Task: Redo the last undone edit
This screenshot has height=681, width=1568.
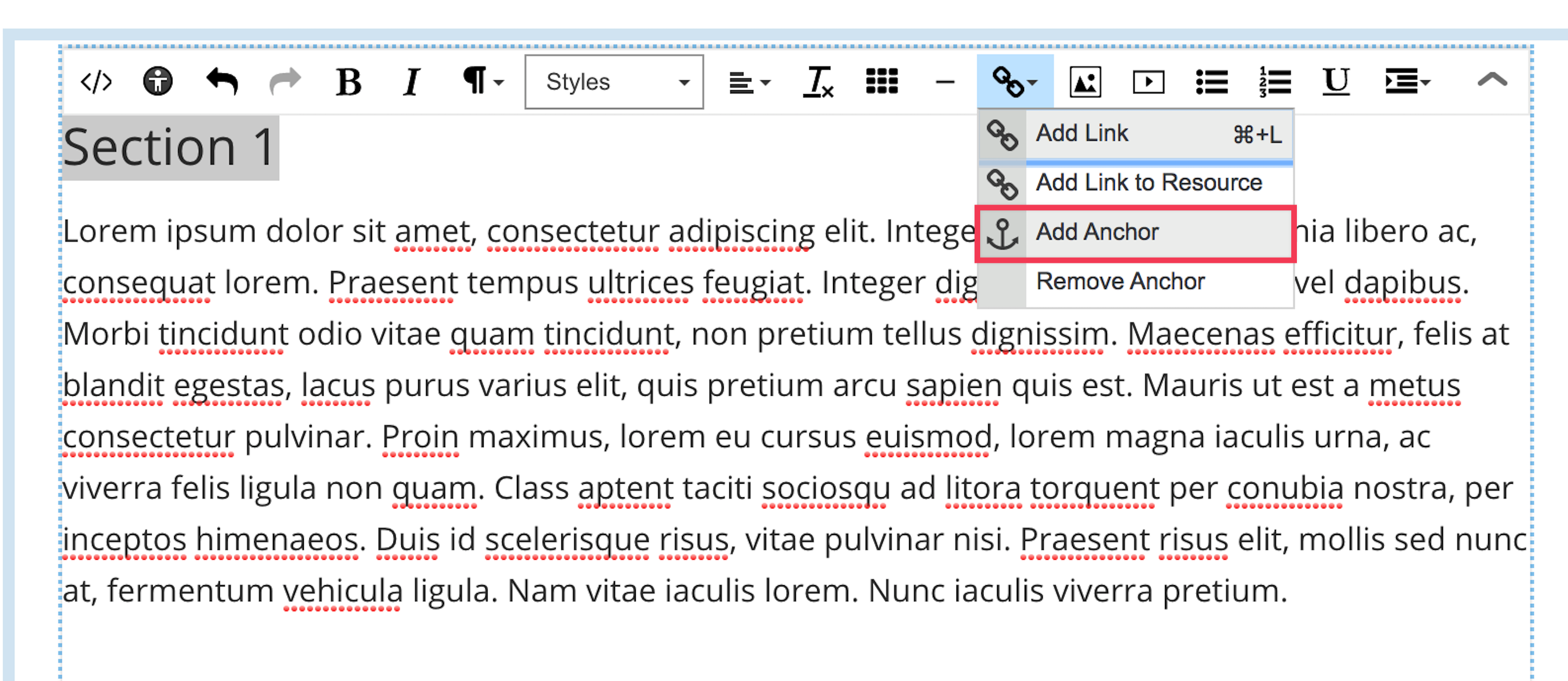Action: pyautogui.click(x=285, y=82)
